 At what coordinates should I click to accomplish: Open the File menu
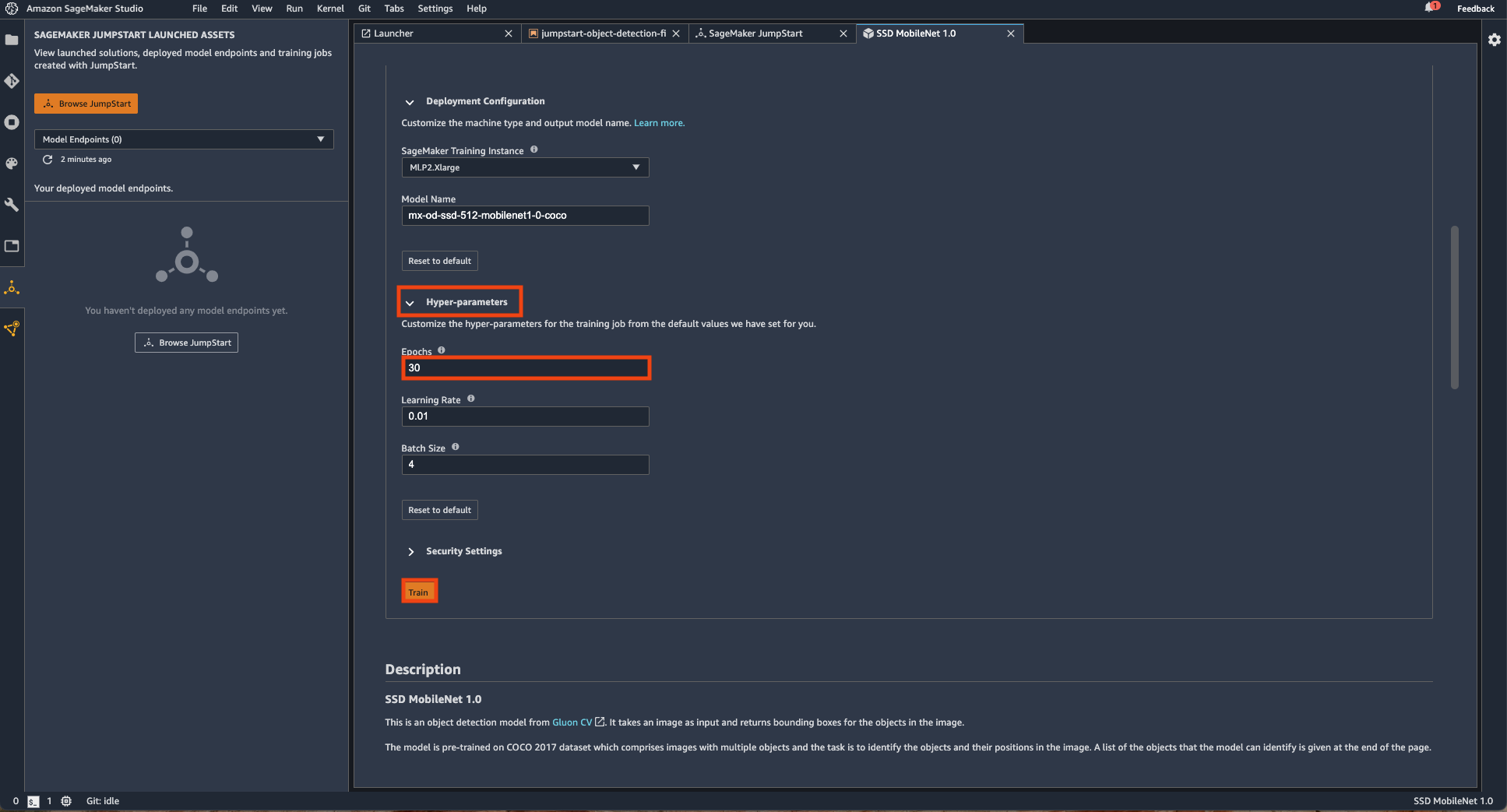click(200, 9)
